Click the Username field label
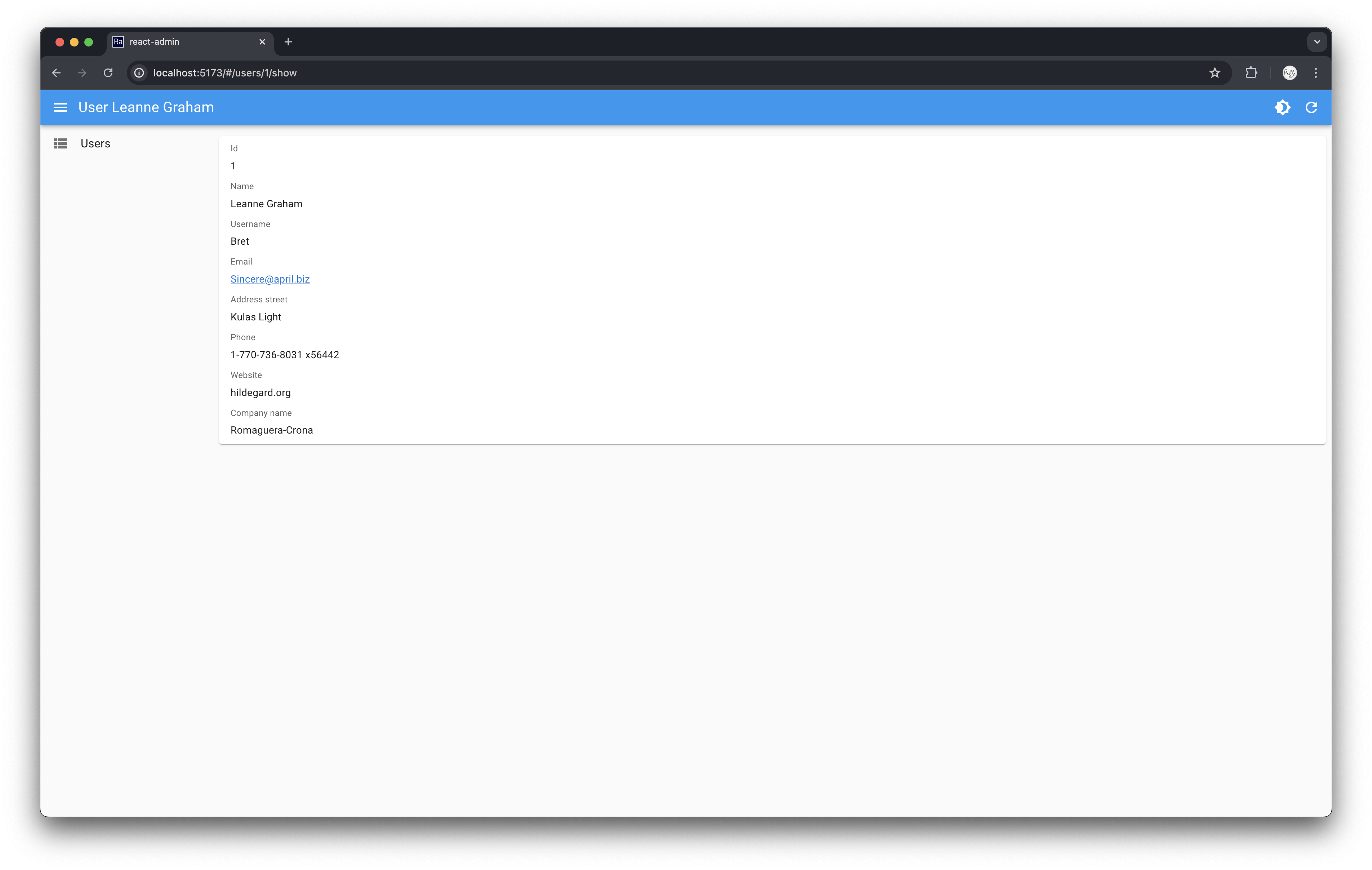 (x=250, y=224)
